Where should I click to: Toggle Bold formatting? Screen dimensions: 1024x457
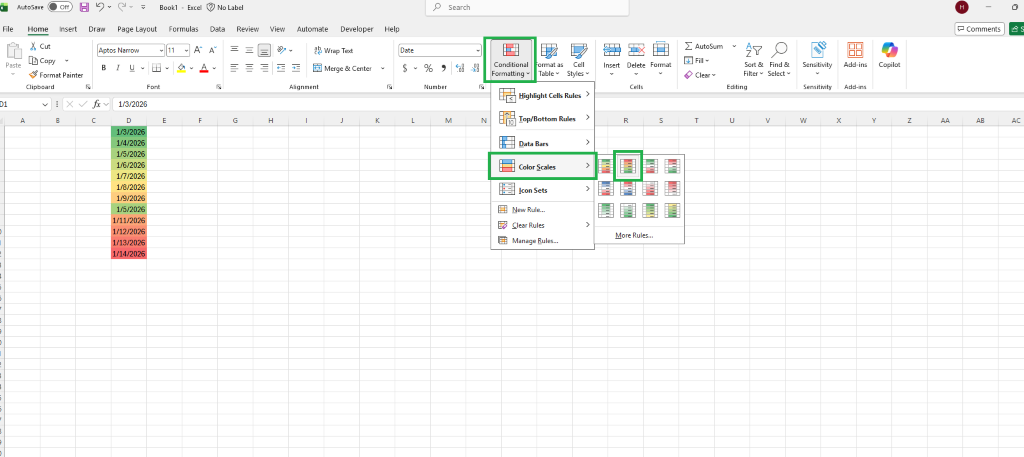click(x=103, y=68)
